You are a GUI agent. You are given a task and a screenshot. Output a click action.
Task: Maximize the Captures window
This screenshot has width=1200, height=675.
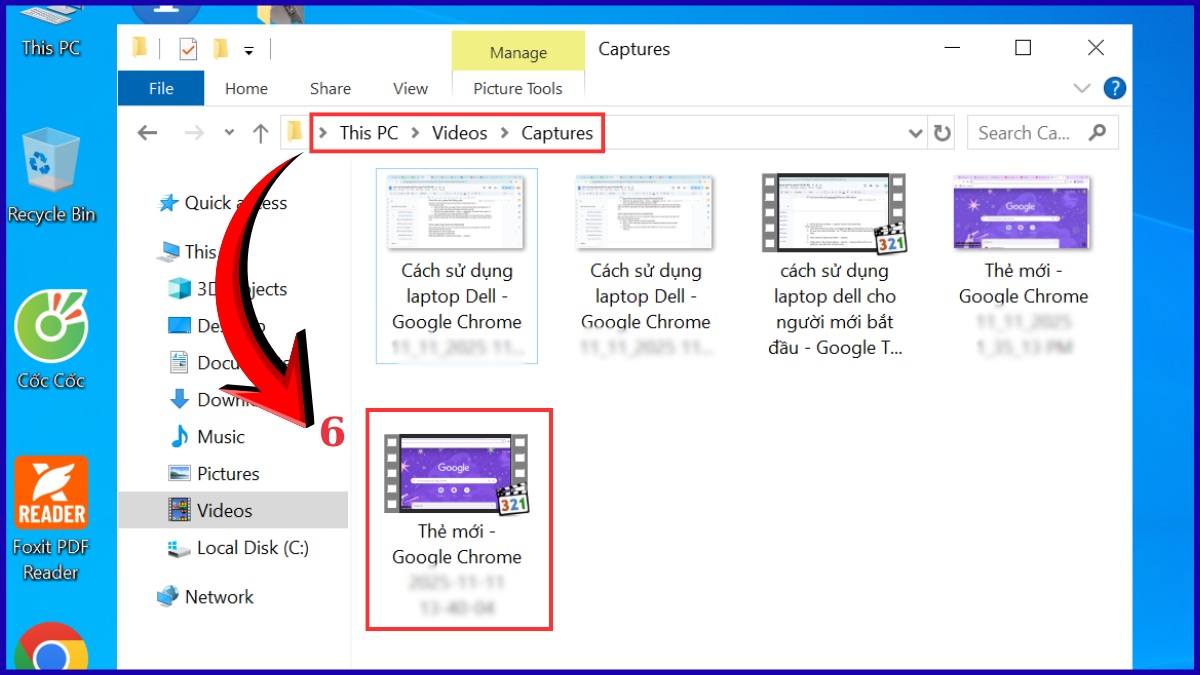pyautogui.click(x=1022, y=48)
